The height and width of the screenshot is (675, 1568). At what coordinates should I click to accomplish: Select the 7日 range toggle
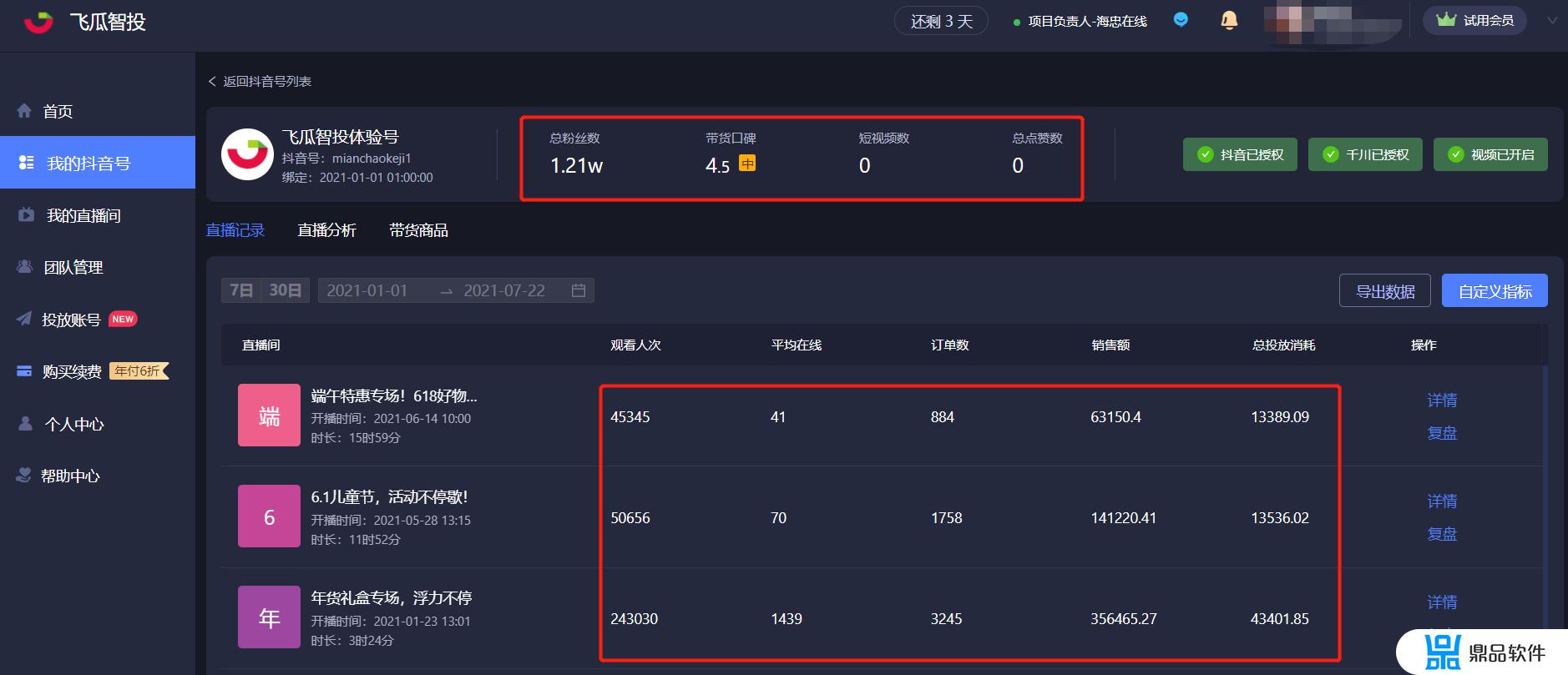click(x=241, y=290)
